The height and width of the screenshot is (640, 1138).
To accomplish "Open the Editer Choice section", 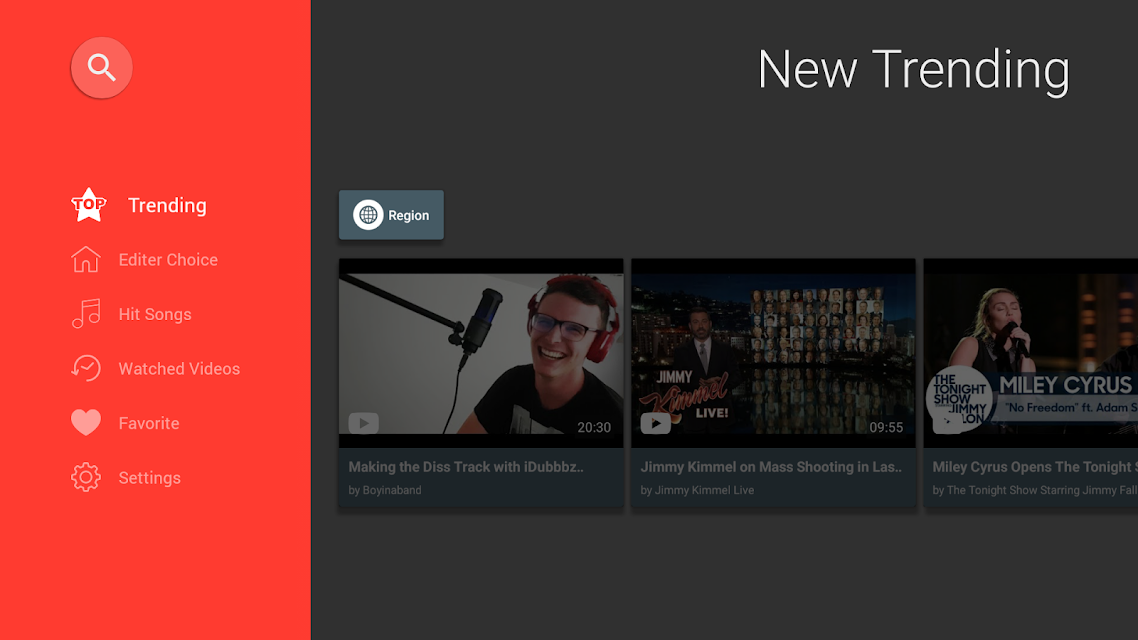I will tap(168, 260).
